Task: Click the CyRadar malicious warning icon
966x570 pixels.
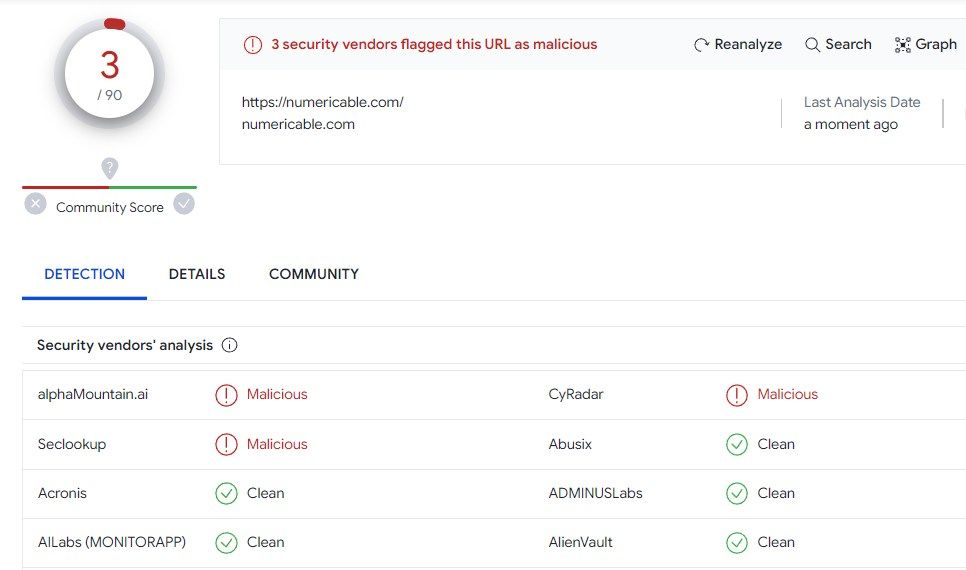Action: pyautogui.click(x=737, y=395)
